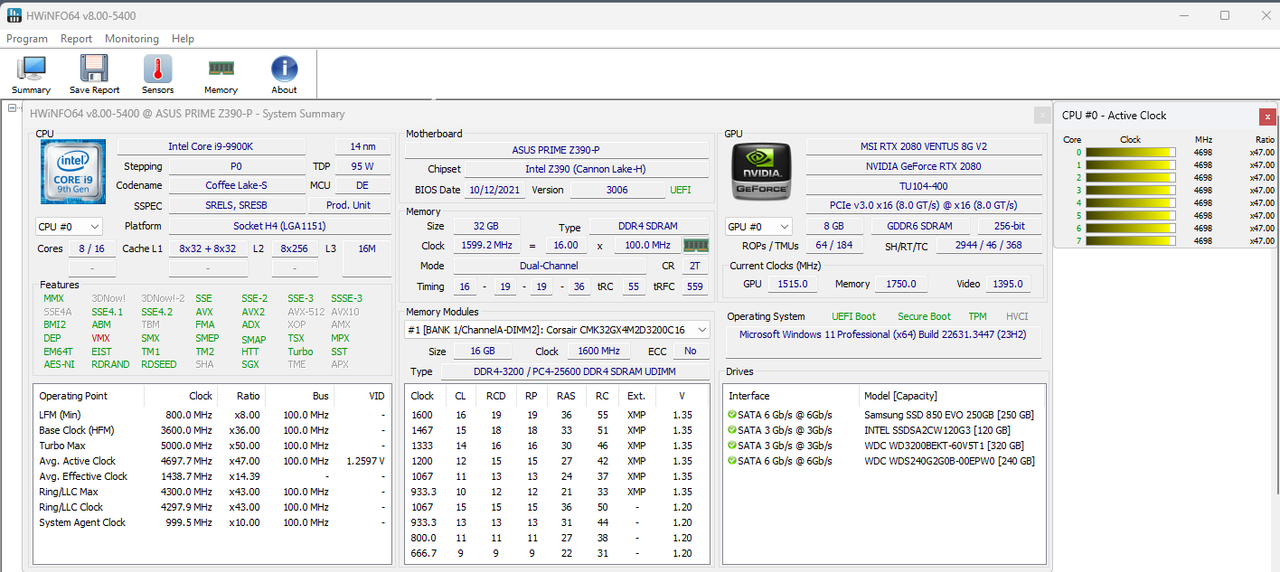This screenshot has width=1280, height=572.
Task: Open the Sensors thermometer icon
Action: tap(158, 75)
